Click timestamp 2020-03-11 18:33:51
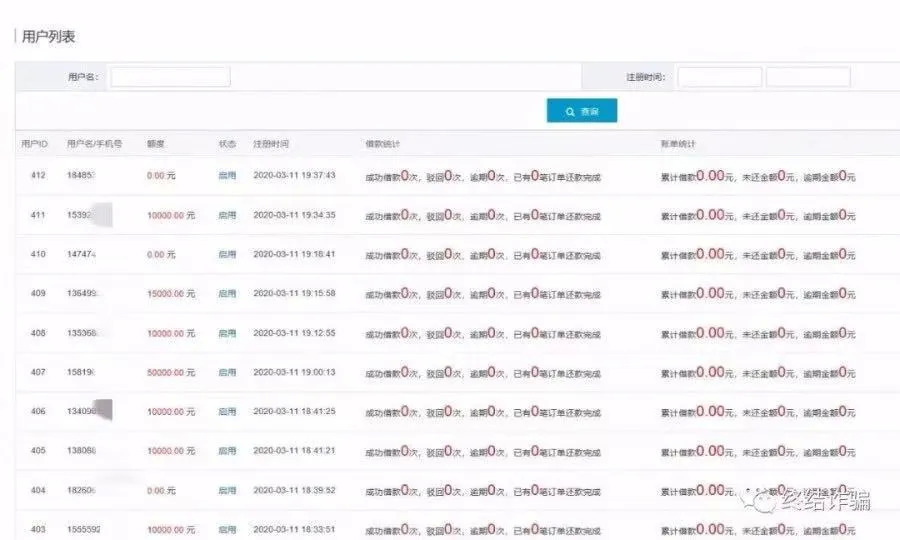The image size is (900, 540). coord(294,529)
